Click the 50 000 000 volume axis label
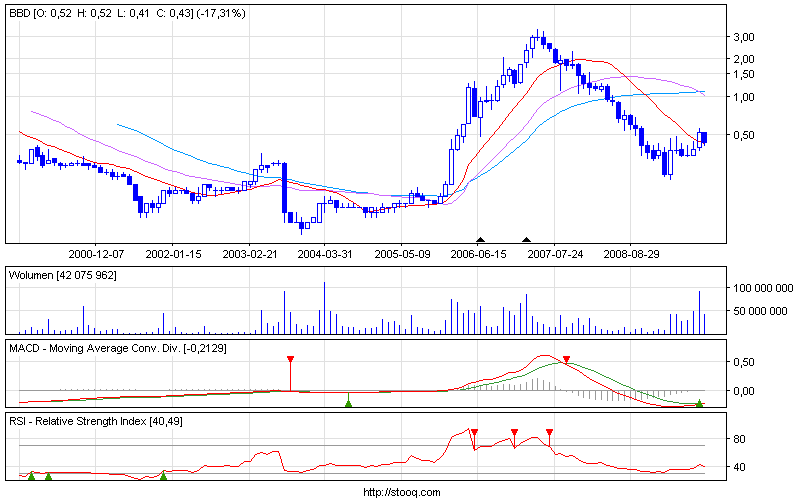 point(760,311)
